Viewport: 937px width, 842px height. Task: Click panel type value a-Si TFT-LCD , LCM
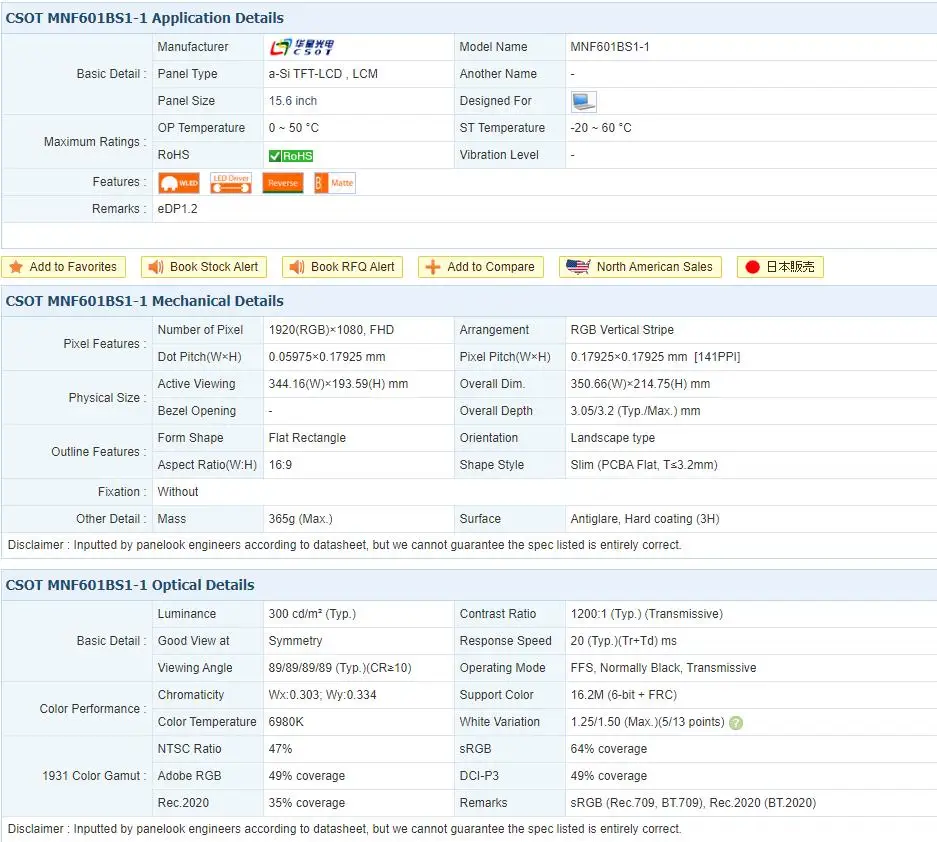point(323,74)
